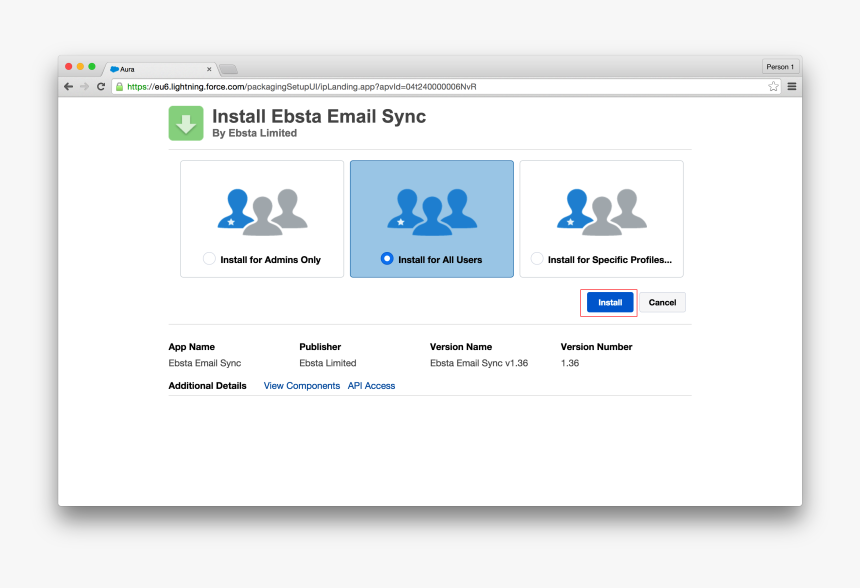860x588 pixels.
Task: Select Install for All Users radio
Action: tap(387, 258)
